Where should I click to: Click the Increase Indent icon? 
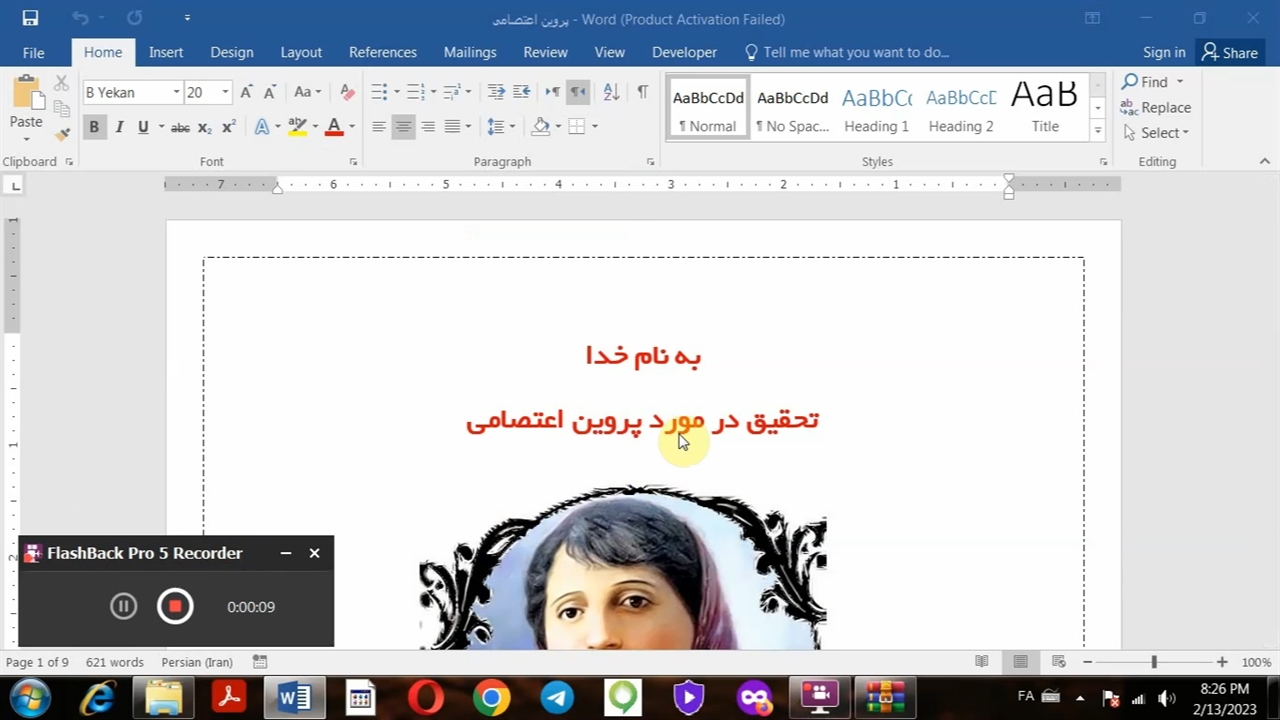point(521,92)
